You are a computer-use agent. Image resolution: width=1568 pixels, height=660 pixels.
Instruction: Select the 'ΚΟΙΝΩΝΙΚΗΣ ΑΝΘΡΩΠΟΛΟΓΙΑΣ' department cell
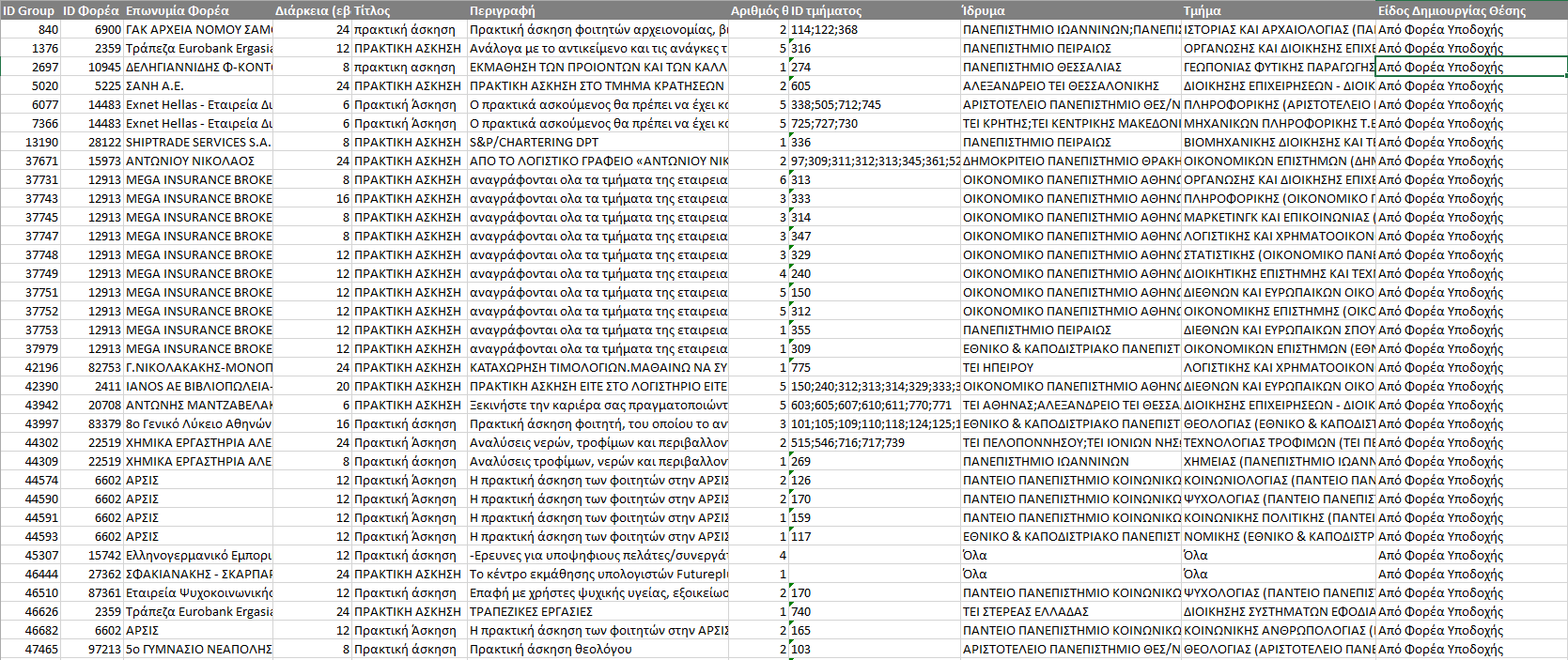point(1279,630)
